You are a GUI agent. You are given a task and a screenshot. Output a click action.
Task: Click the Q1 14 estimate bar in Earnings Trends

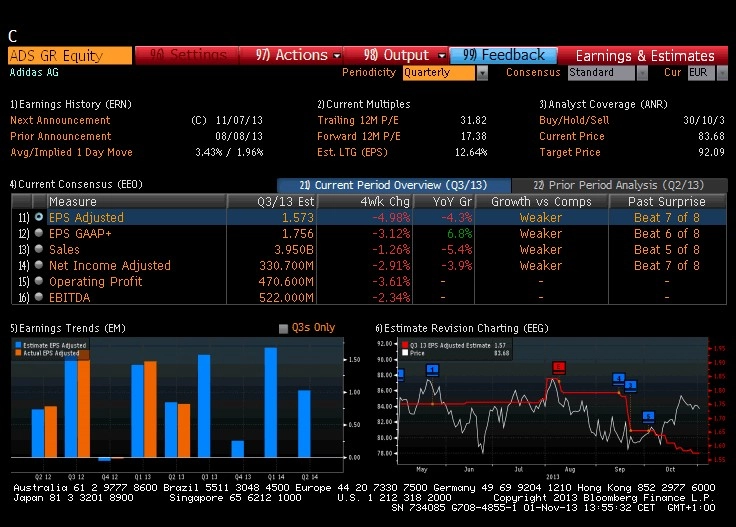click(x=271, y=402)
